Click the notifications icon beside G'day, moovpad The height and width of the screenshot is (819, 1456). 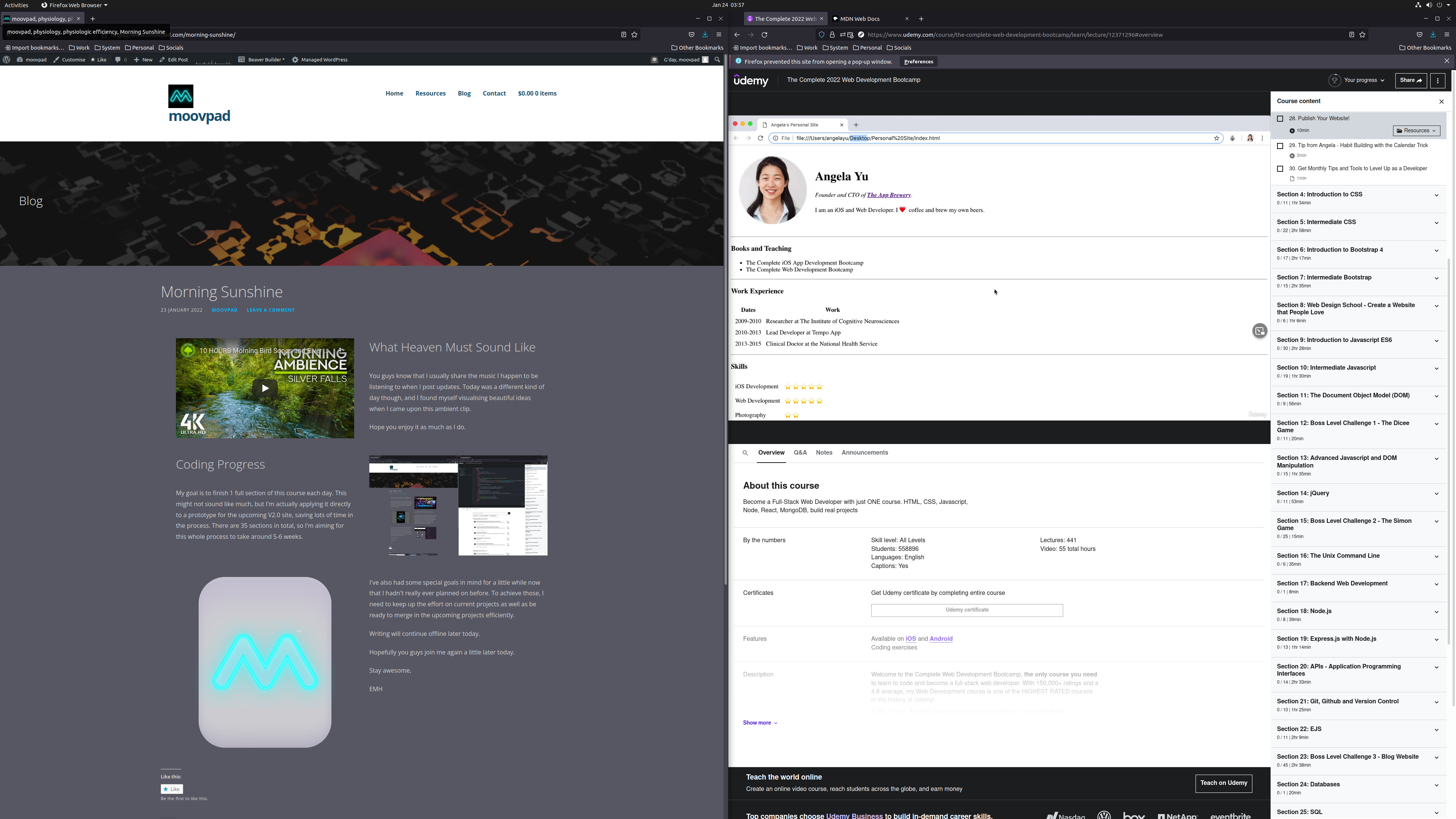(x=654, y=60)
